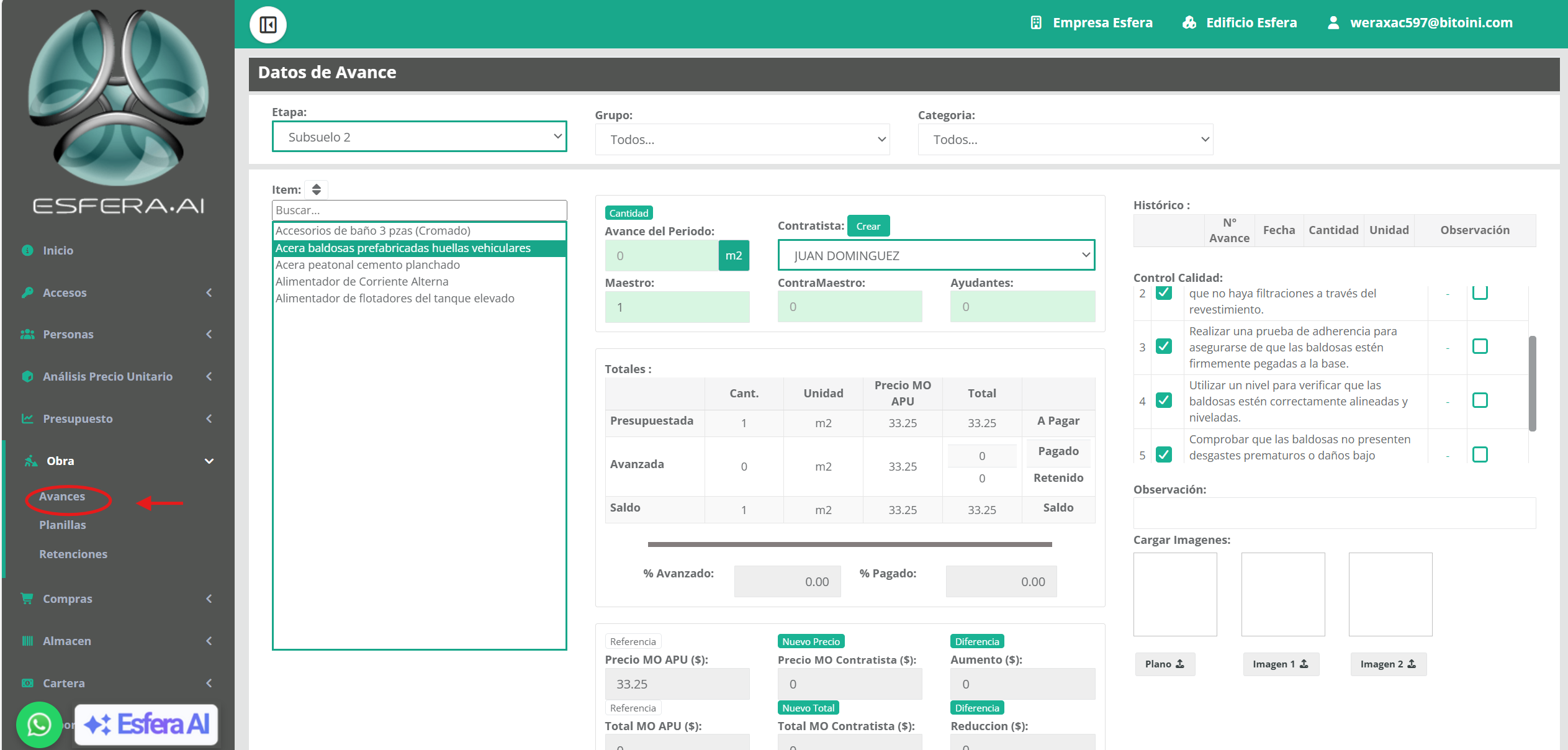Open the user account icon
Viewport: 1568px width, 750px height.
pyautogui.click(x=1333, y=22)
